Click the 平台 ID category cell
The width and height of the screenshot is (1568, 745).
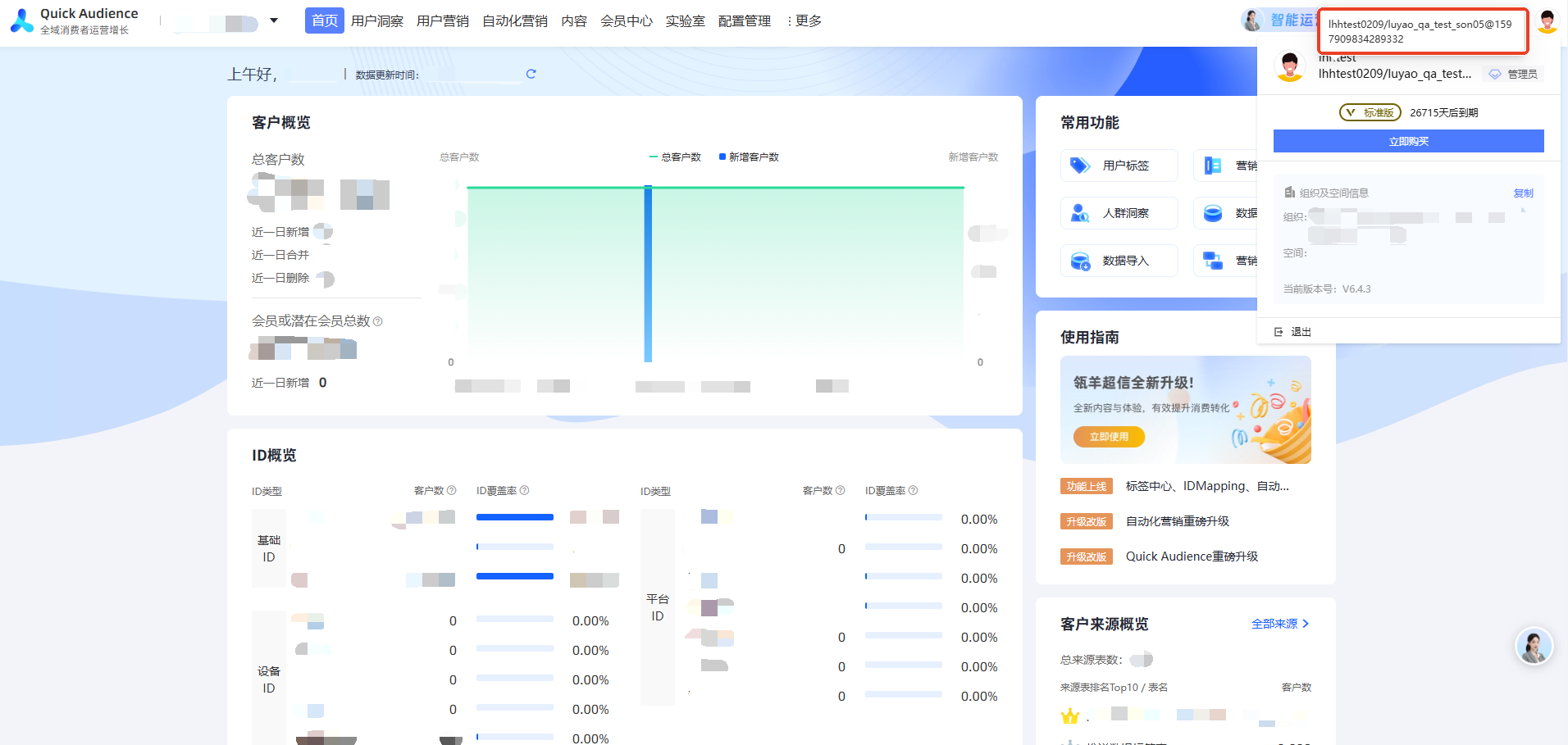(658, 607)
